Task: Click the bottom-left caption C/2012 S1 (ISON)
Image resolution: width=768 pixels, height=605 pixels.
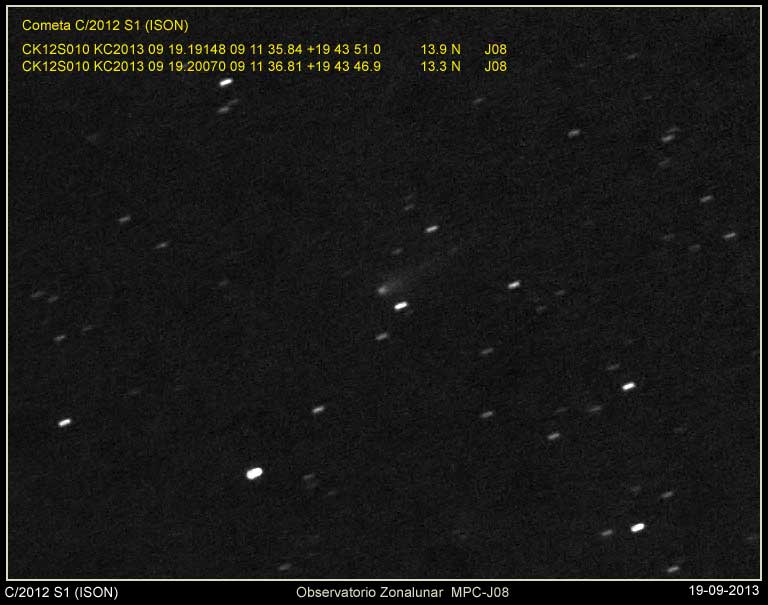Action: (x=62, y=592)
